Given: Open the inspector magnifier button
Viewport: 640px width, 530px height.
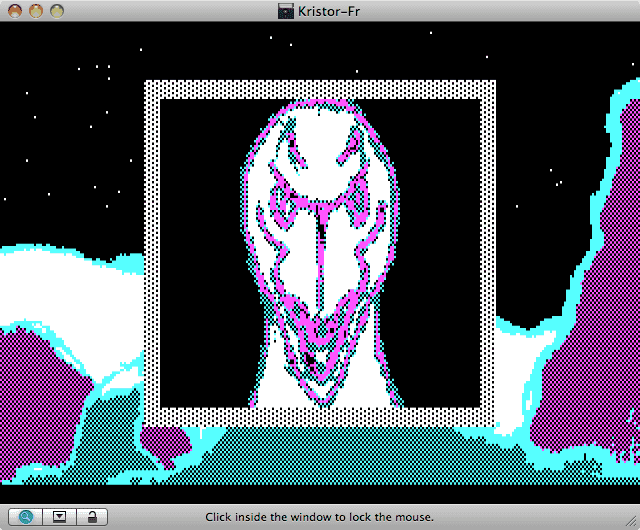Looking at the screenshot, I should [x=25, y=517].
